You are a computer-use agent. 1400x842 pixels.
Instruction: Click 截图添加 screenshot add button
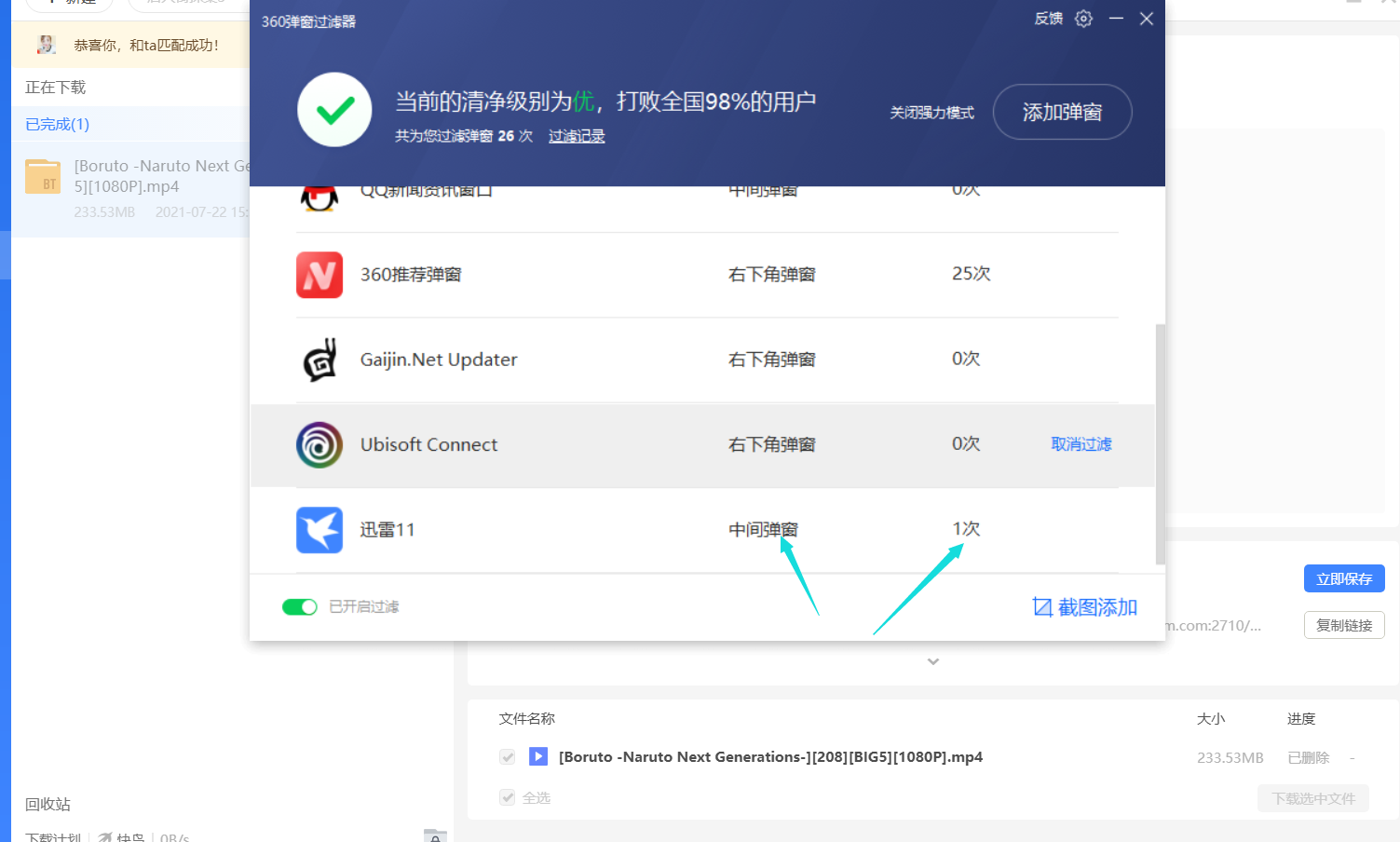click(x=1085, y=607)
